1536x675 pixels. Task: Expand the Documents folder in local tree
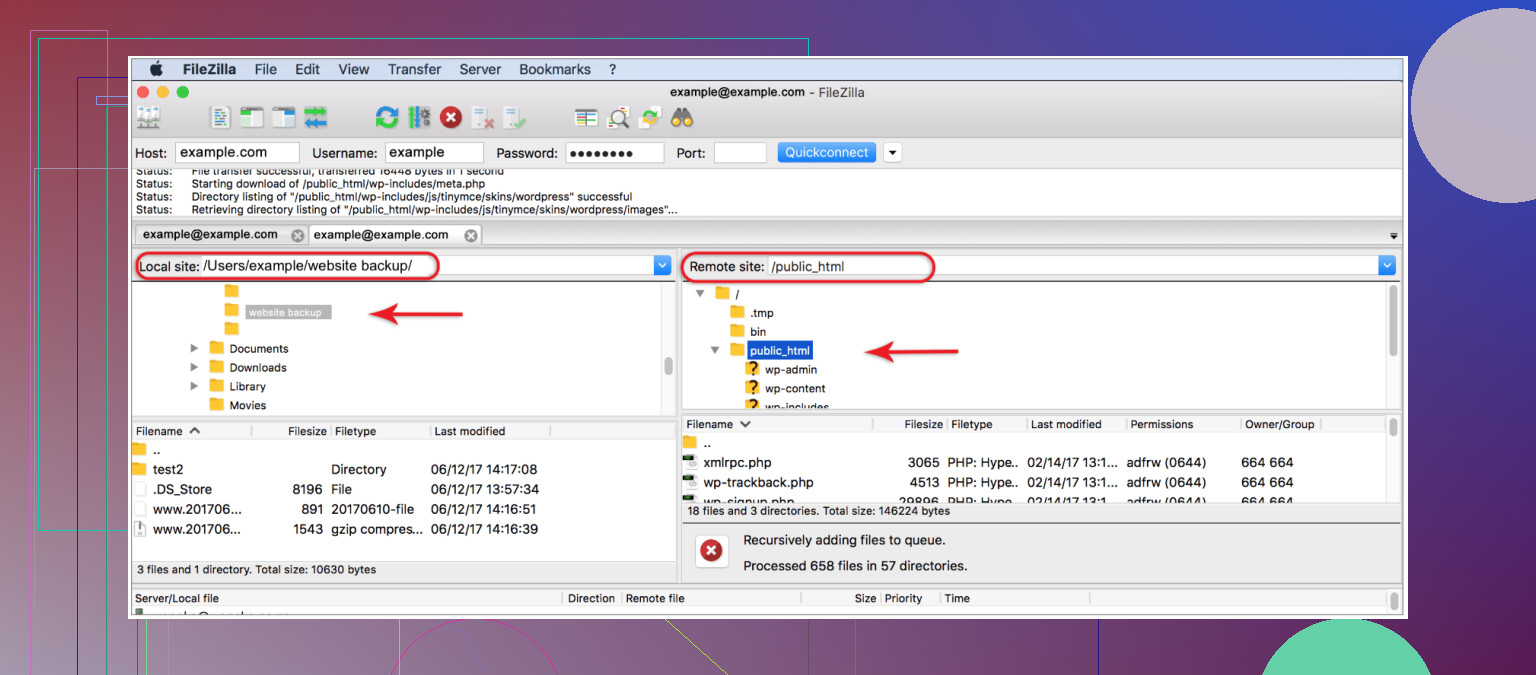(194, 349)
